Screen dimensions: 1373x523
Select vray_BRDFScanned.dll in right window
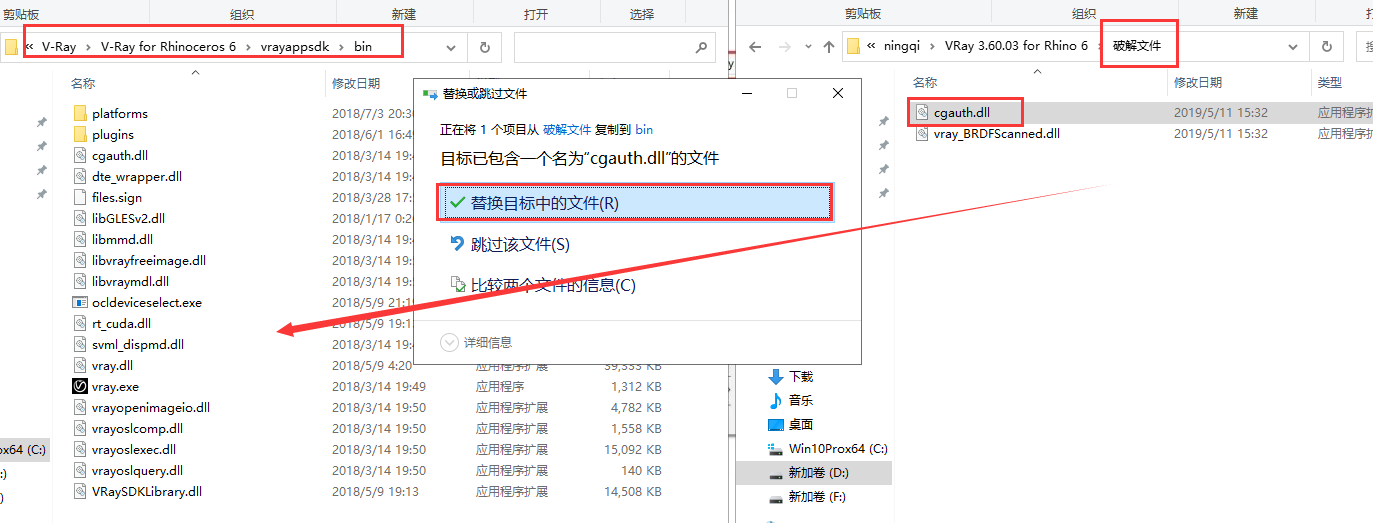pos(997,133)
